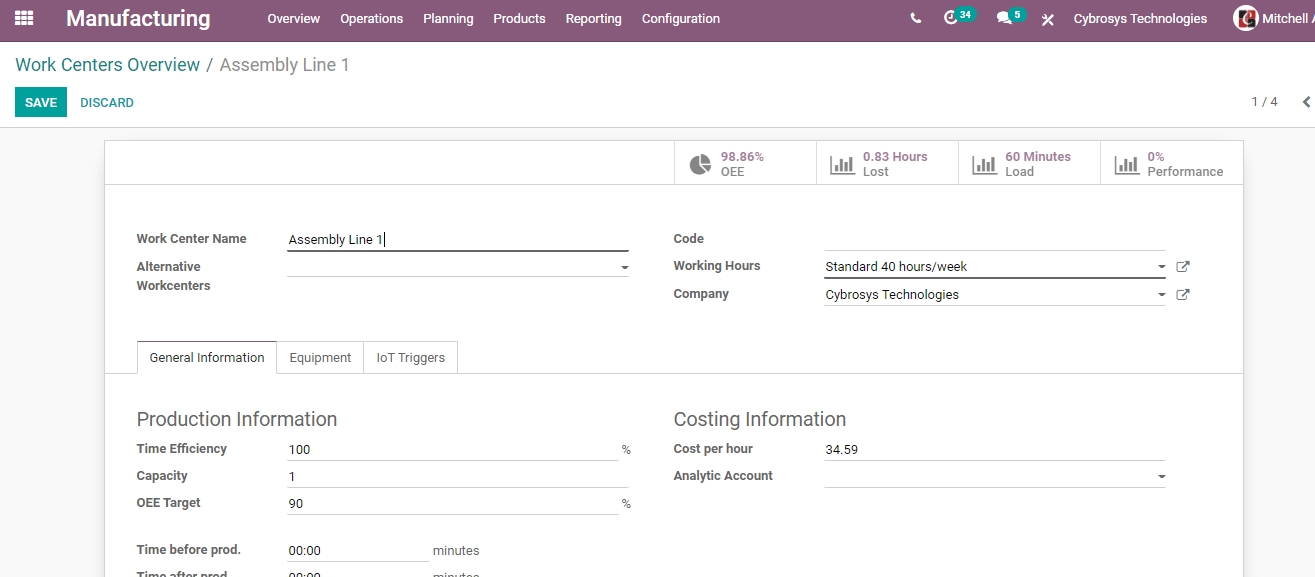Click the Time Efficiency field
Viewport: 1315px width, 577px height.
coord(452,450)
